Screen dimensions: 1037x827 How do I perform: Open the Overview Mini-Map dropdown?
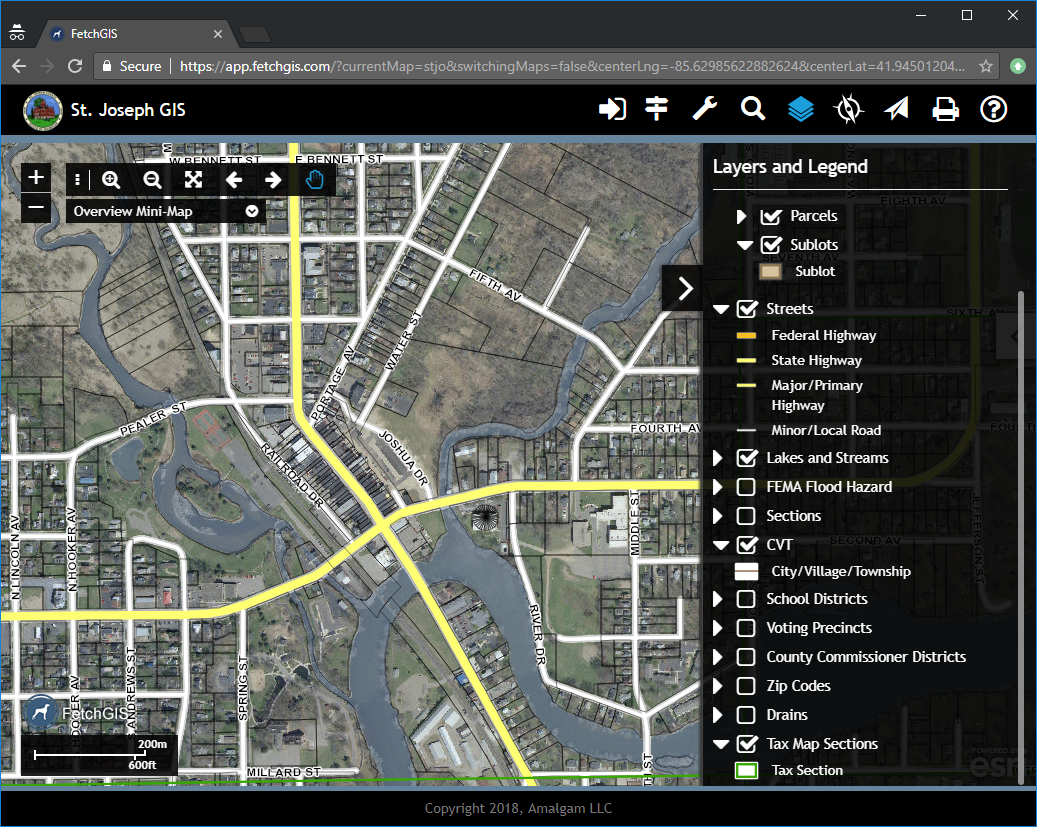point(251,211)
